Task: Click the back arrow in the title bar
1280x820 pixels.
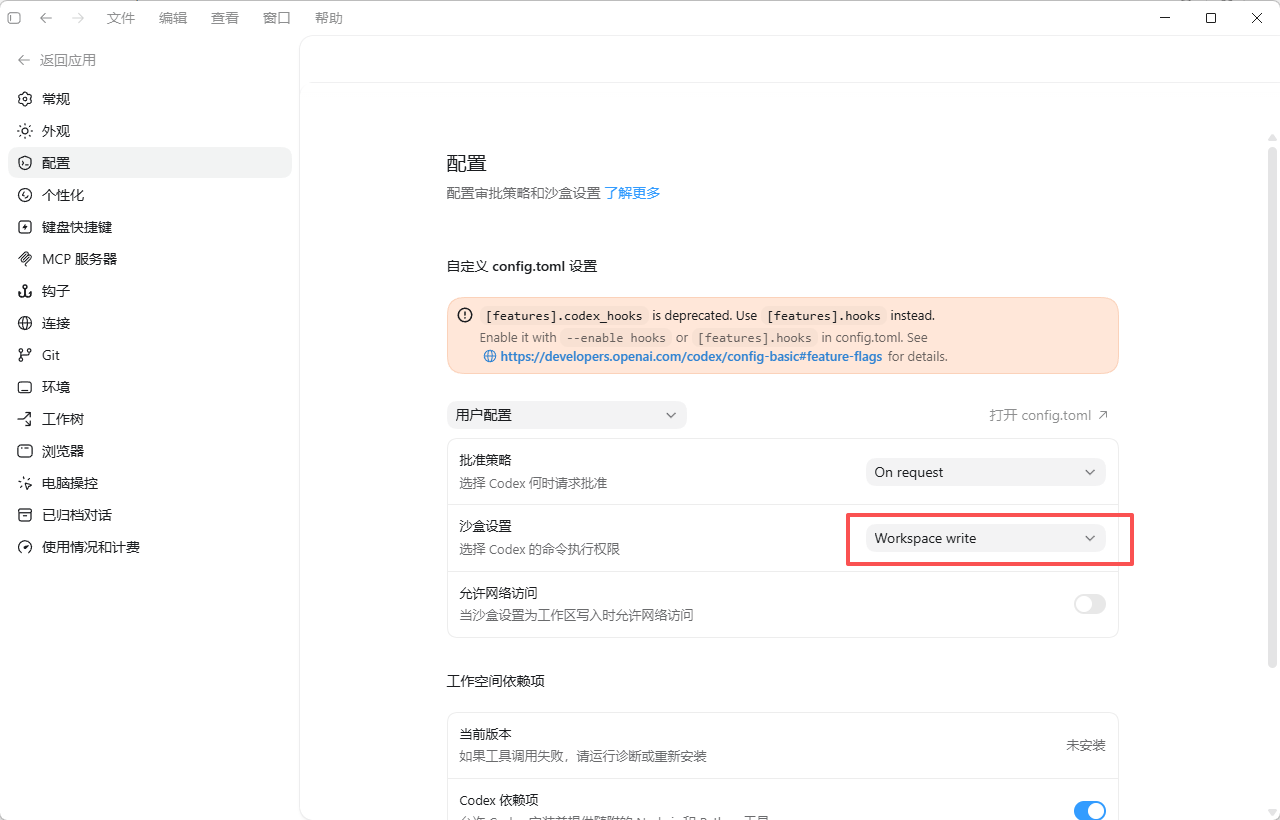Action: pyautogui.click(x=46, y=18)
